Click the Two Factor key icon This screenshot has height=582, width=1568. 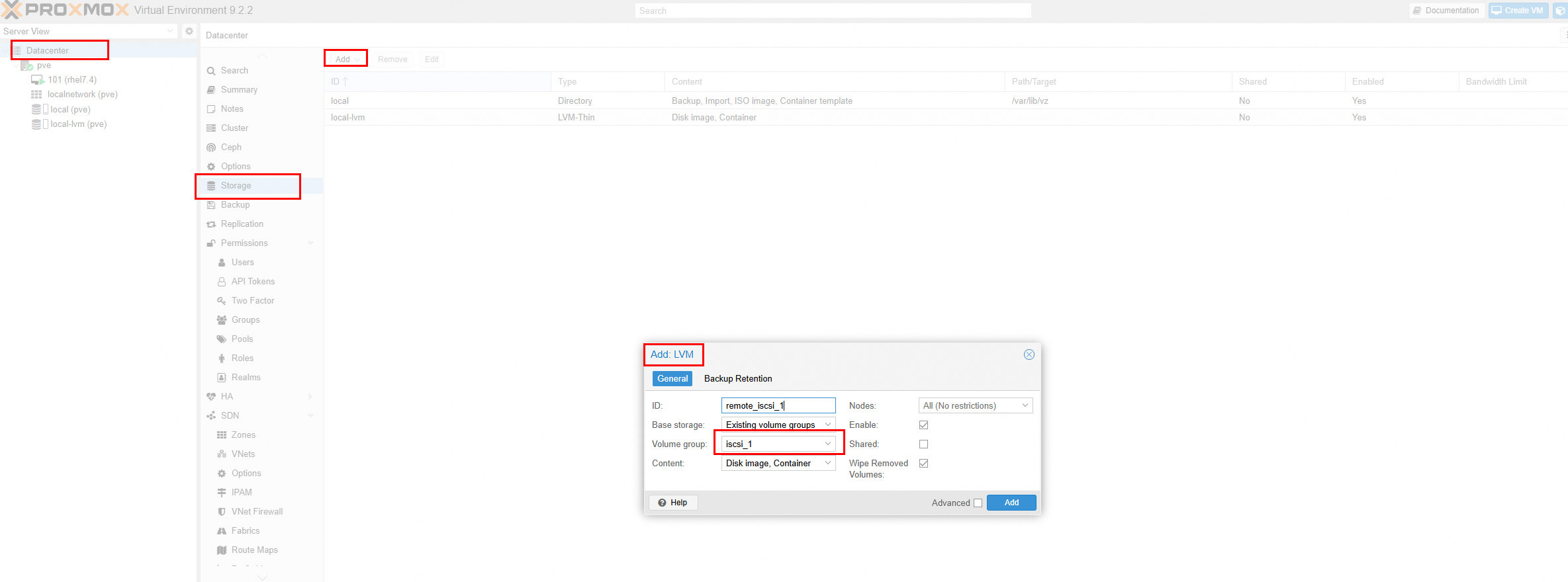coord(222,301)
